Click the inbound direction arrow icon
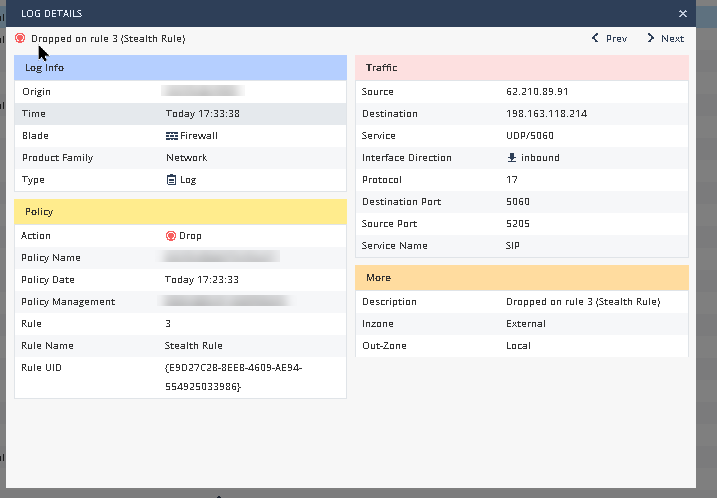Viewport: 717px width, 498px height. point(512,158)
